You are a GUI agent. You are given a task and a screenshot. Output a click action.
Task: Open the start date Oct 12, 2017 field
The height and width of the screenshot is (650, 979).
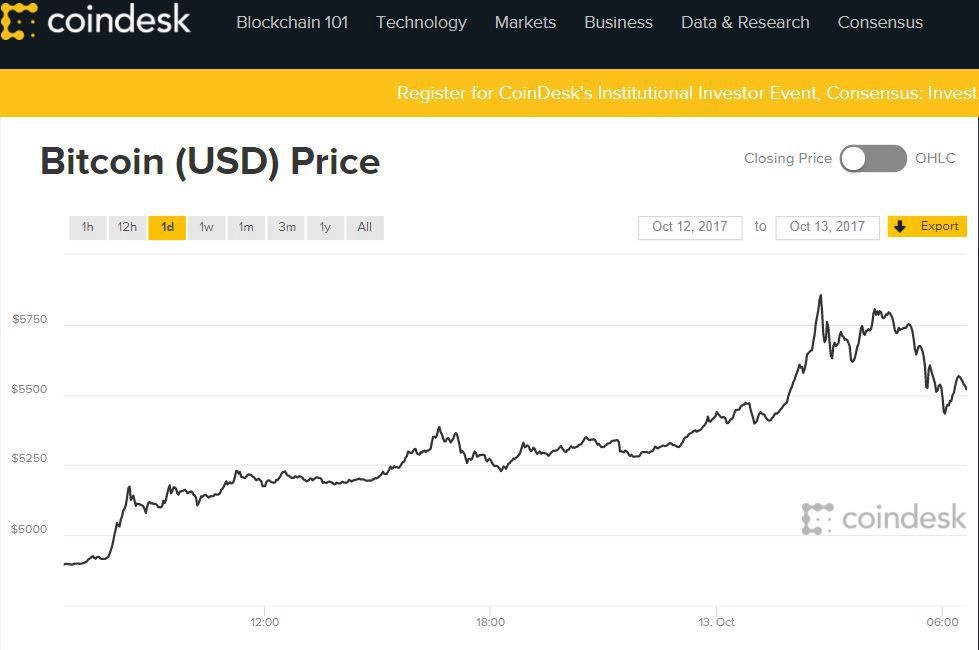coord(690,227)
